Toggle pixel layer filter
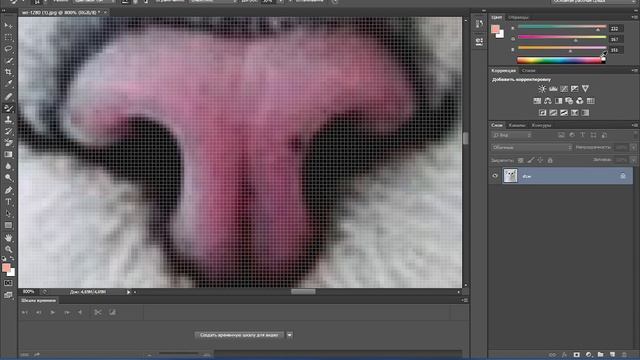Screen dimensions: 640x360 (x=561, y=135)
